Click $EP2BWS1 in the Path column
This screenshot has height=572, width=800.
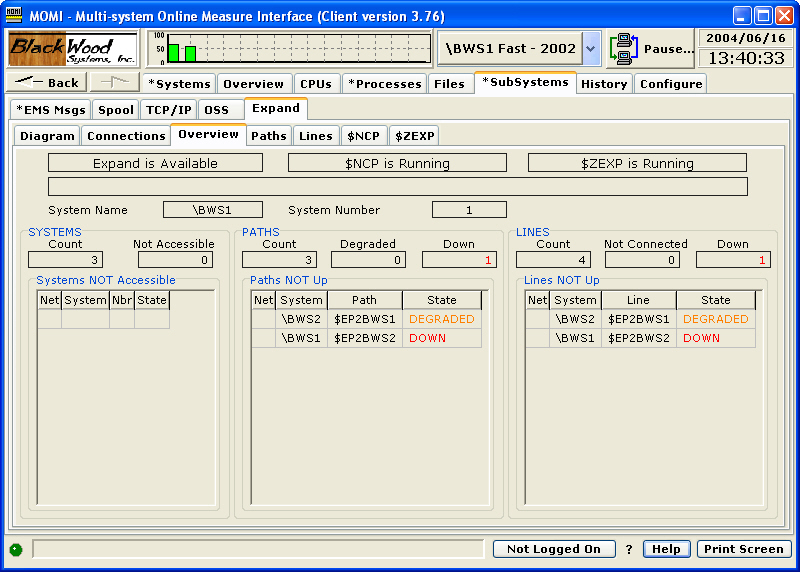pyautogui.click(x=364, y=319)
